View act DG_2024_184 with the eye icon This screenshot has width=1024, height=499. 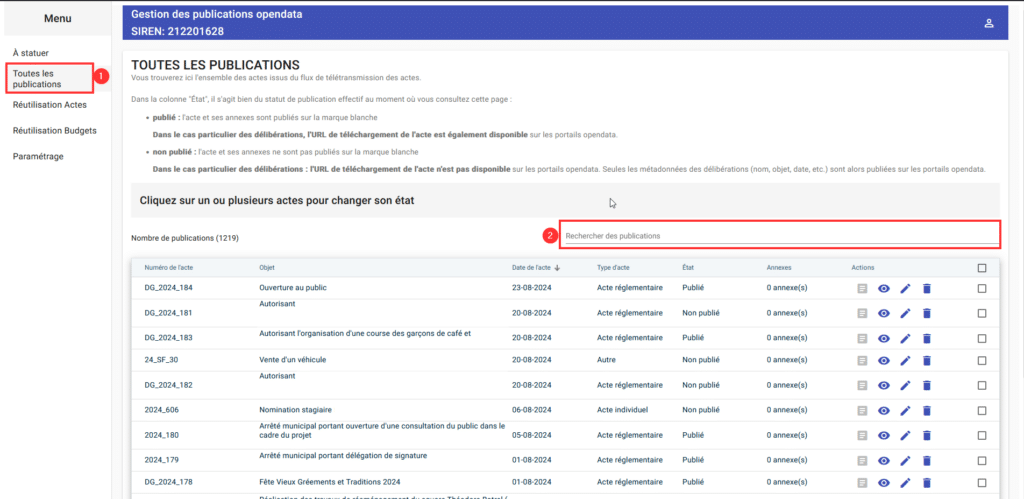pyautogui.click(x=884, y=288)
